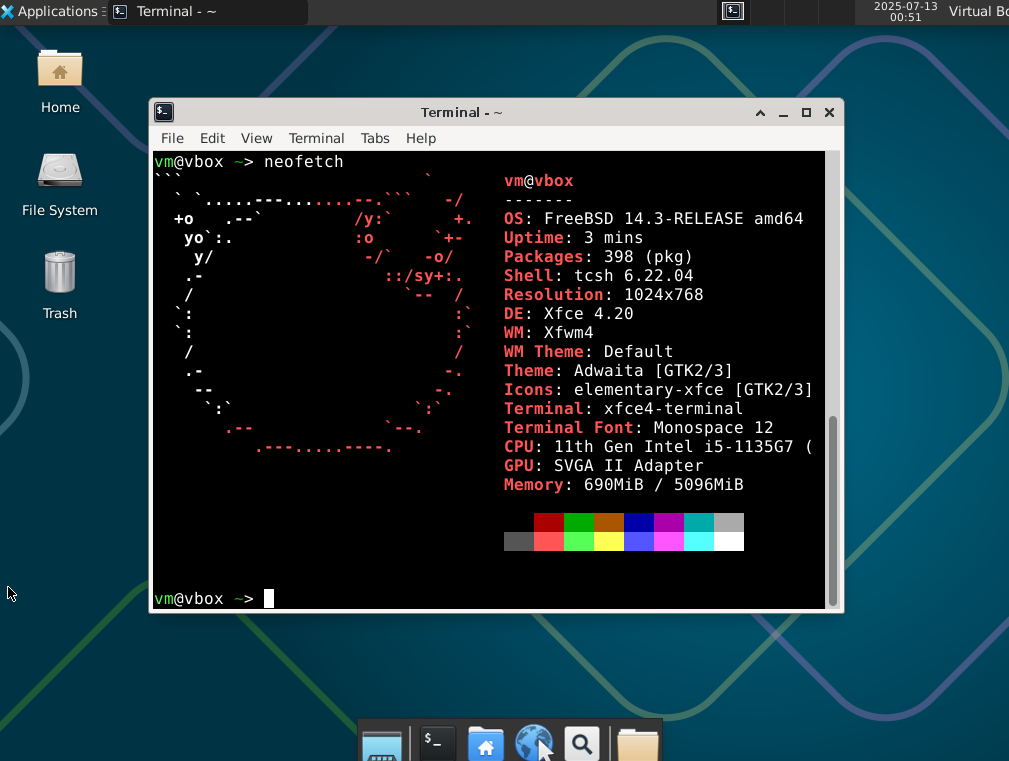The height and width of the screenshot is (761, 1009).
Task: Launch the terminal emulator from the dock
Action: (437, 744)
